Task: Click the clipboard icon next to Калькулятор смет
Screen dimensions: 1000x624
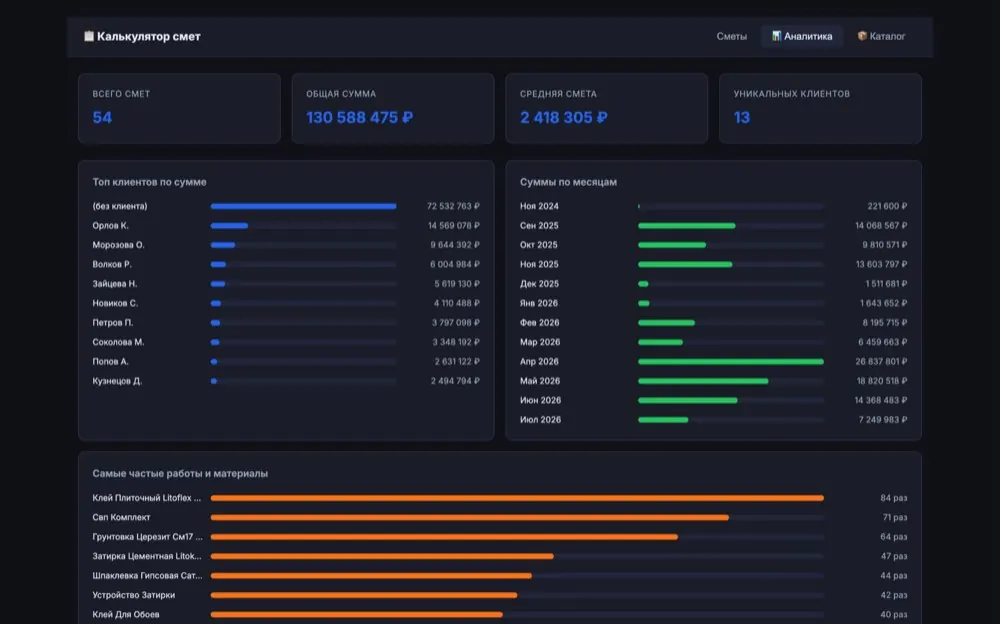Action: point(89,36)
